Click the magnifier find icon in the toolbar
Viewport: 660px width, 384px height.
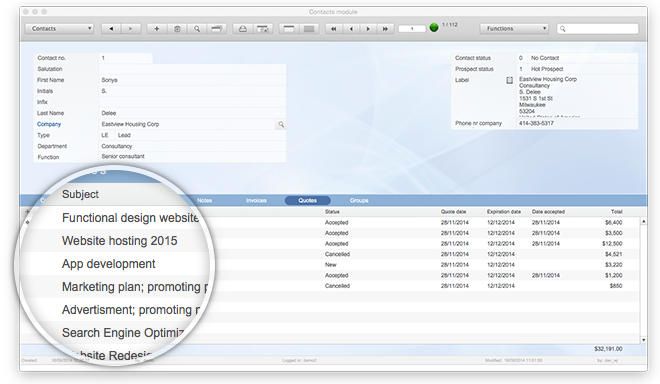[197, 29]
